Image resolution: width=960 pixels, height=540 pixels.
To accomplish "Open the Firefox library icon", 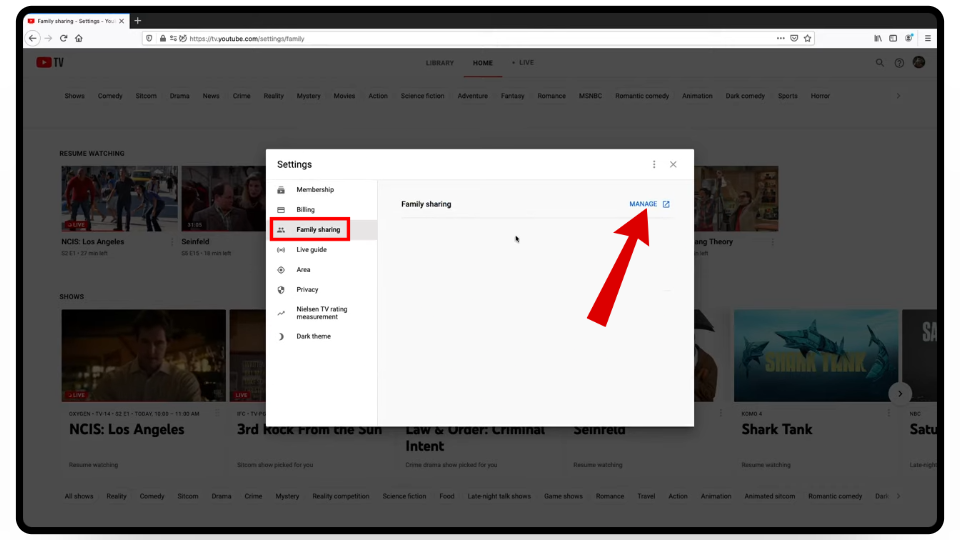I will [878, 38].
